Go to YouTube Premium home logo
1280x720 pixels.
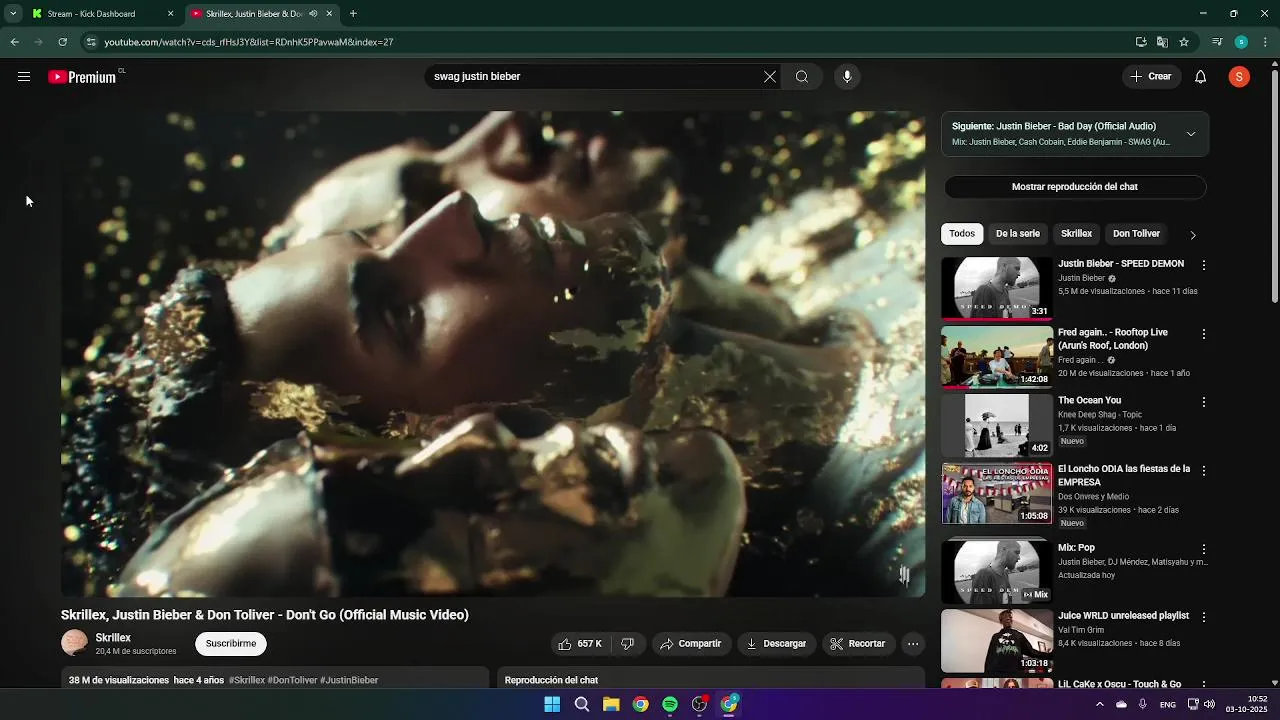(85, 77)
